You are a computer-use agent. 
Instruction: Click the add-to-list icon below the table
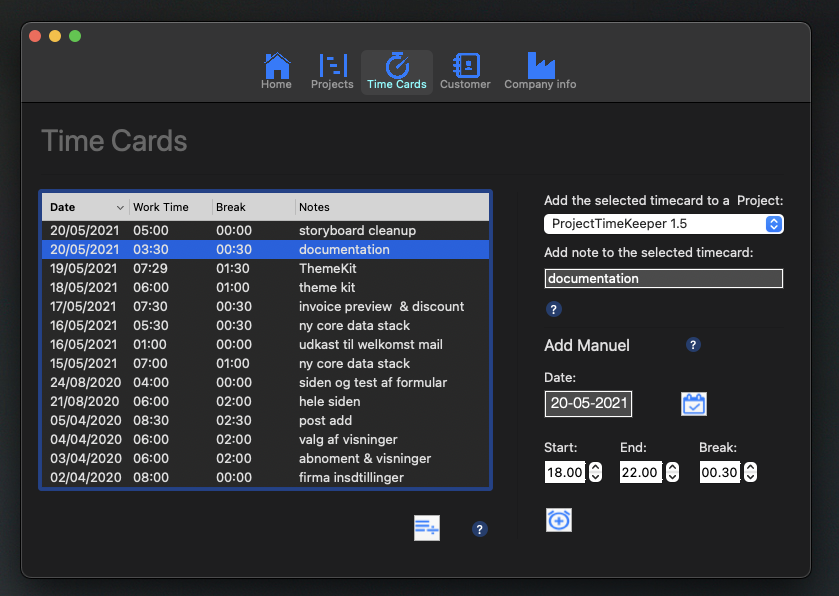(x=427, y=528)
